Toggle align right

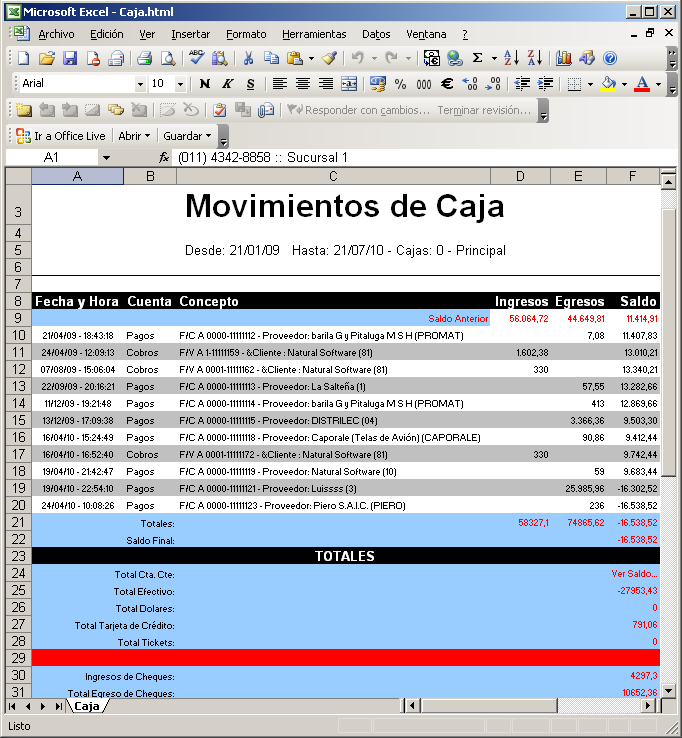(x=326, y=84)
